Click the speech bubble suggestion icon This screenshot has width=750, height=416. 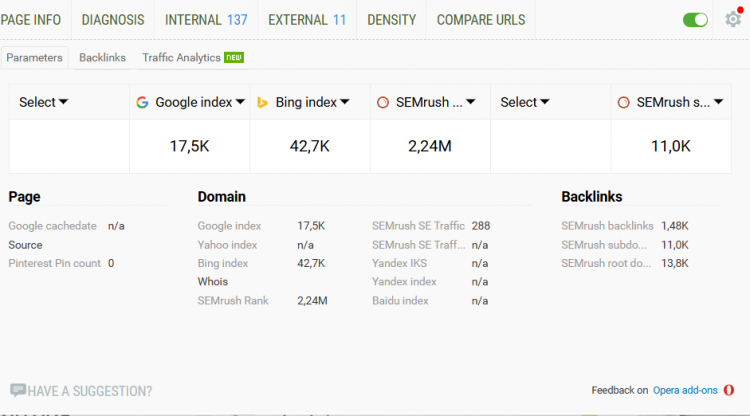pos(18,391)
